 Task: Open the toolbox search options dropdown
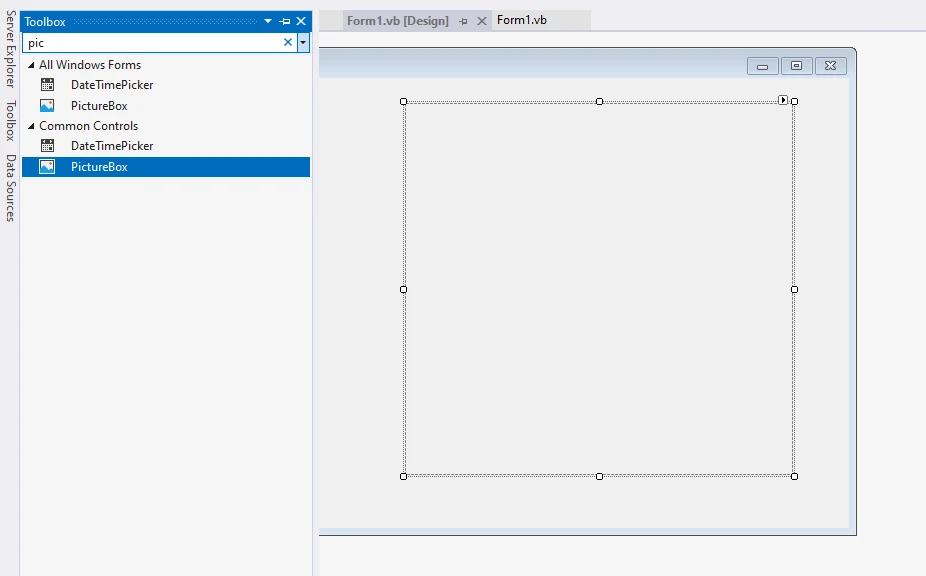[303, 43]
